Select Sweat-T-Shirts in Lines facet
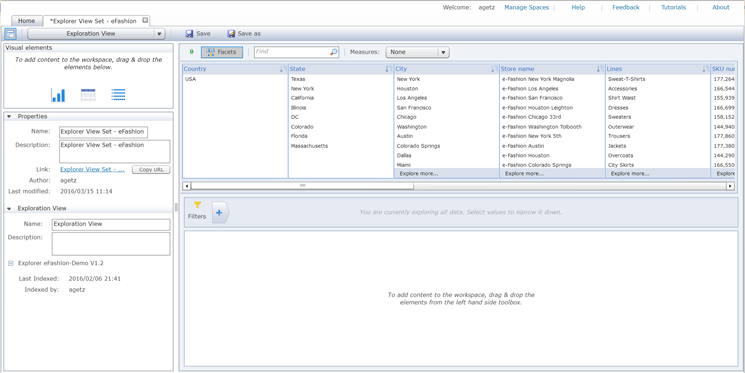Screen dimensions: 745x373 click(626, 79)
